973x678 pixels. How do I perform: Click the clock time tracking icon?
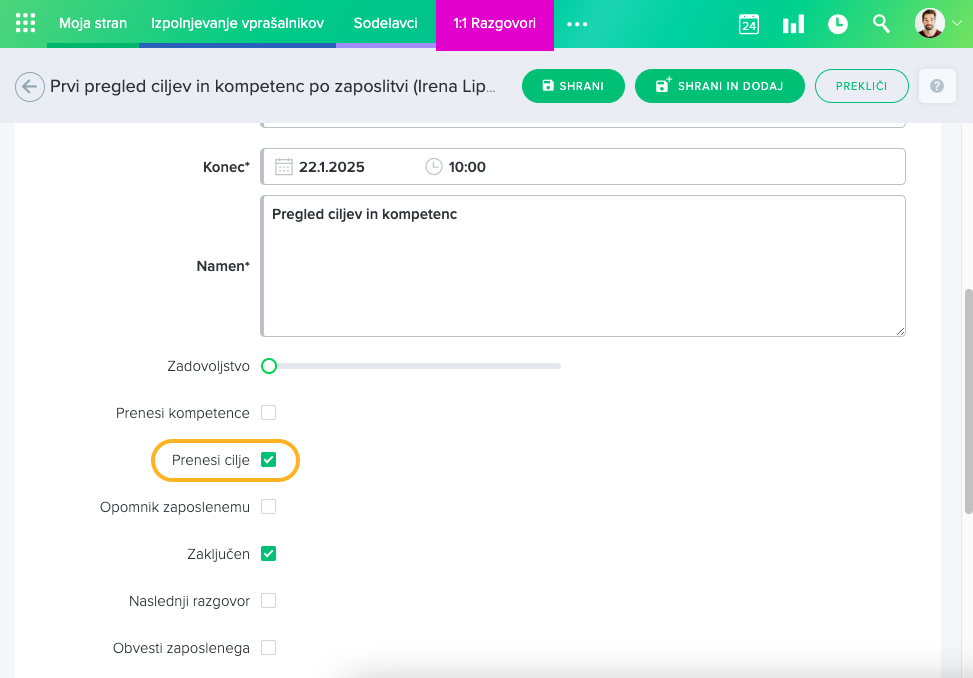[838, 24]
